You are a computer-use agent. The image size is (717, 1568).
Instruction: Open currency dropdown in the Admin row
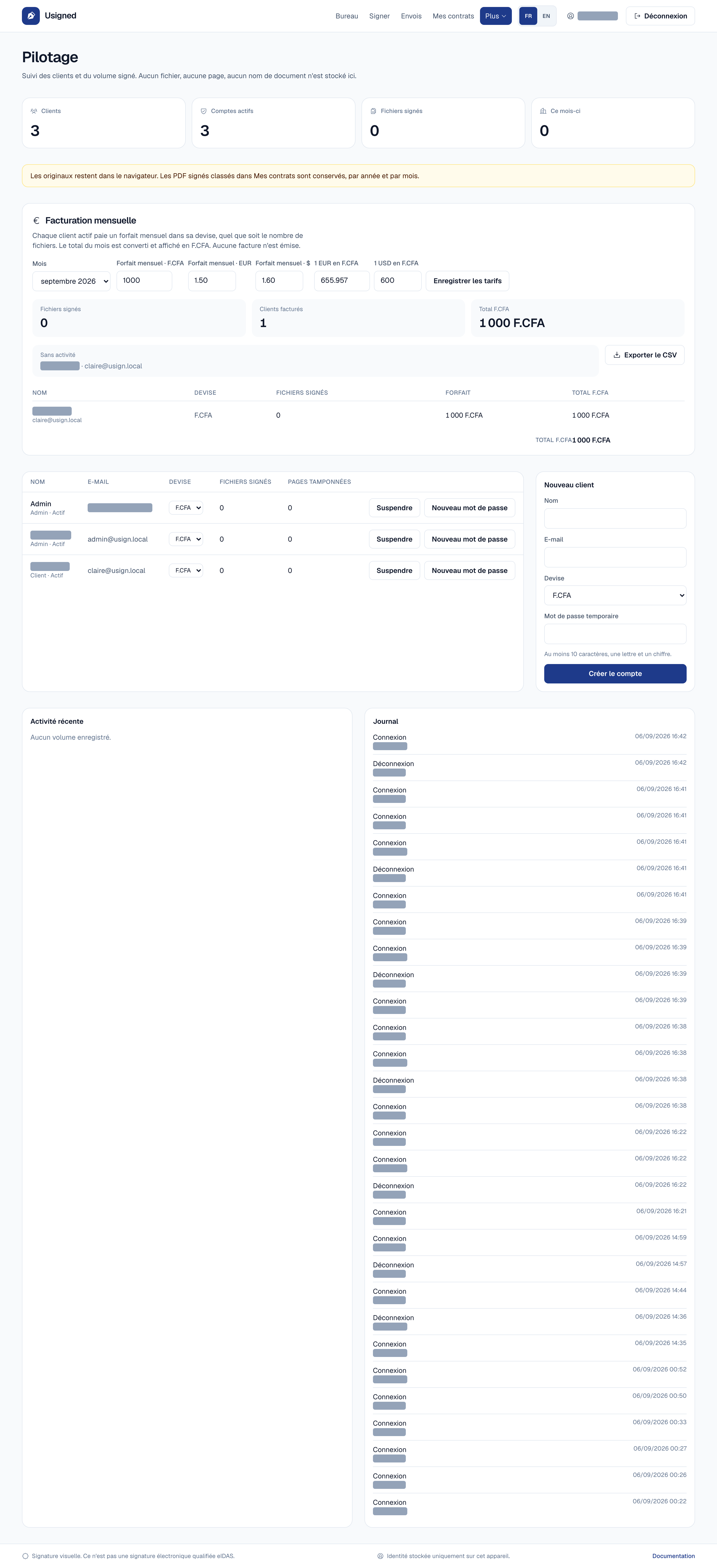click(186, 508)
